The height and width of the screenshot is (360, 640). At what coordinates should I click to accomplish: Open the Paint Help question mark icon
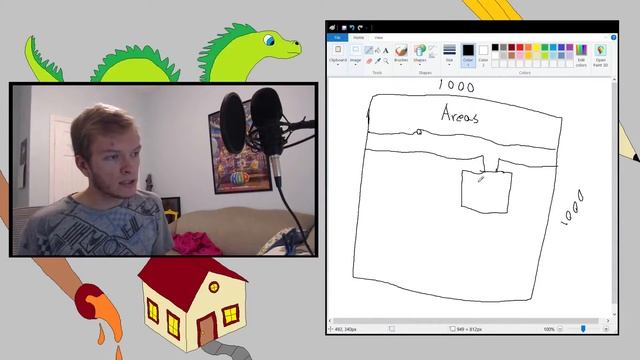coord(613,37)
